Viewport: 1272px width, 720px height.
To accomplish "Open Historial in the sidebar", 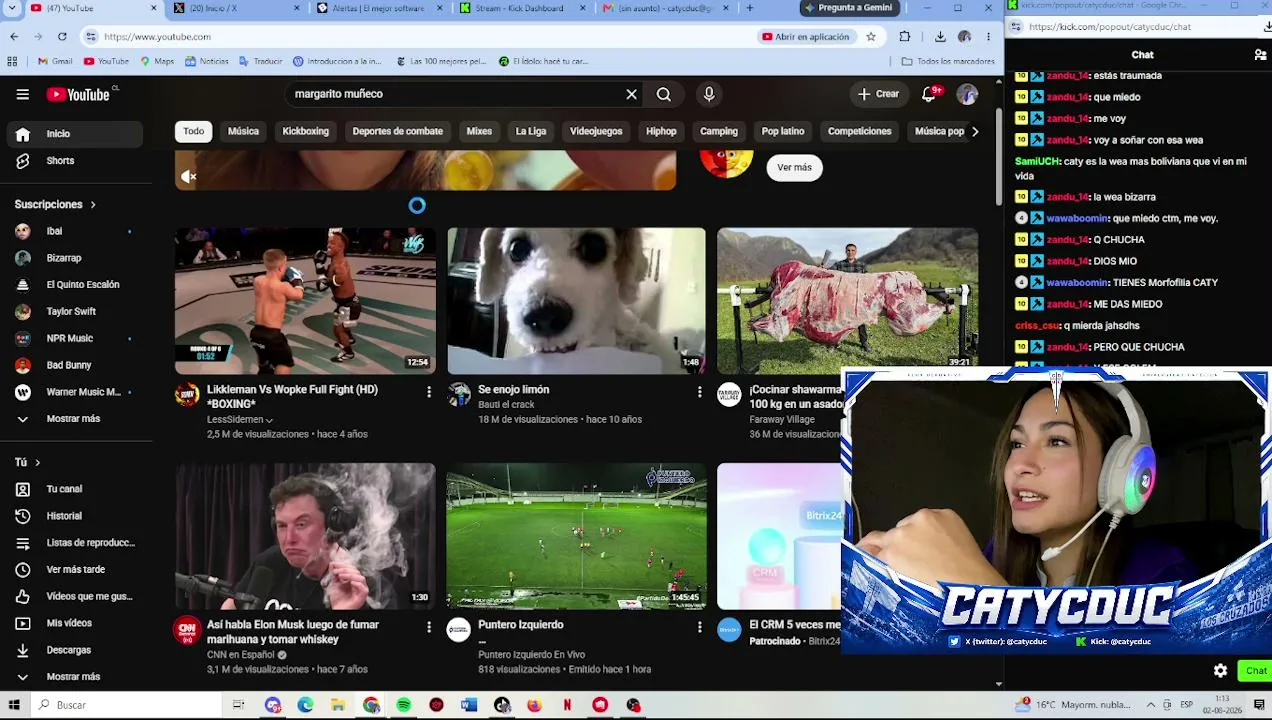I will point(76,516).
